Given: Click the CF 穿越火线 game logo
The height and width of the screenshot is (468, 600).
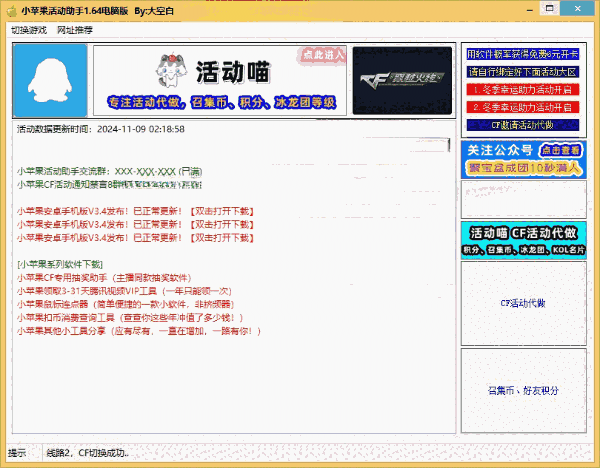Looking at the screenshot, I should (x=402, y=80).
